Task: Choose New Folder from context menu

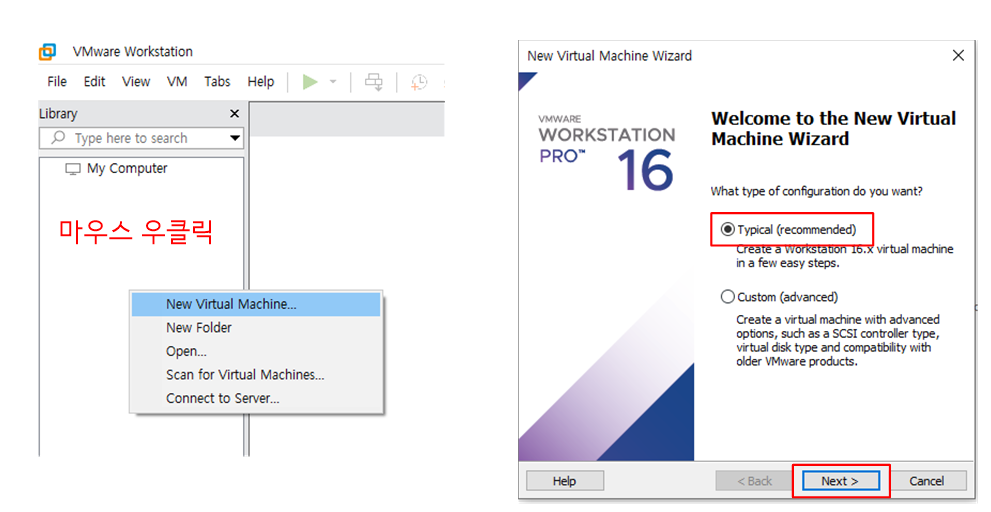Action: [x=256, y=327]
